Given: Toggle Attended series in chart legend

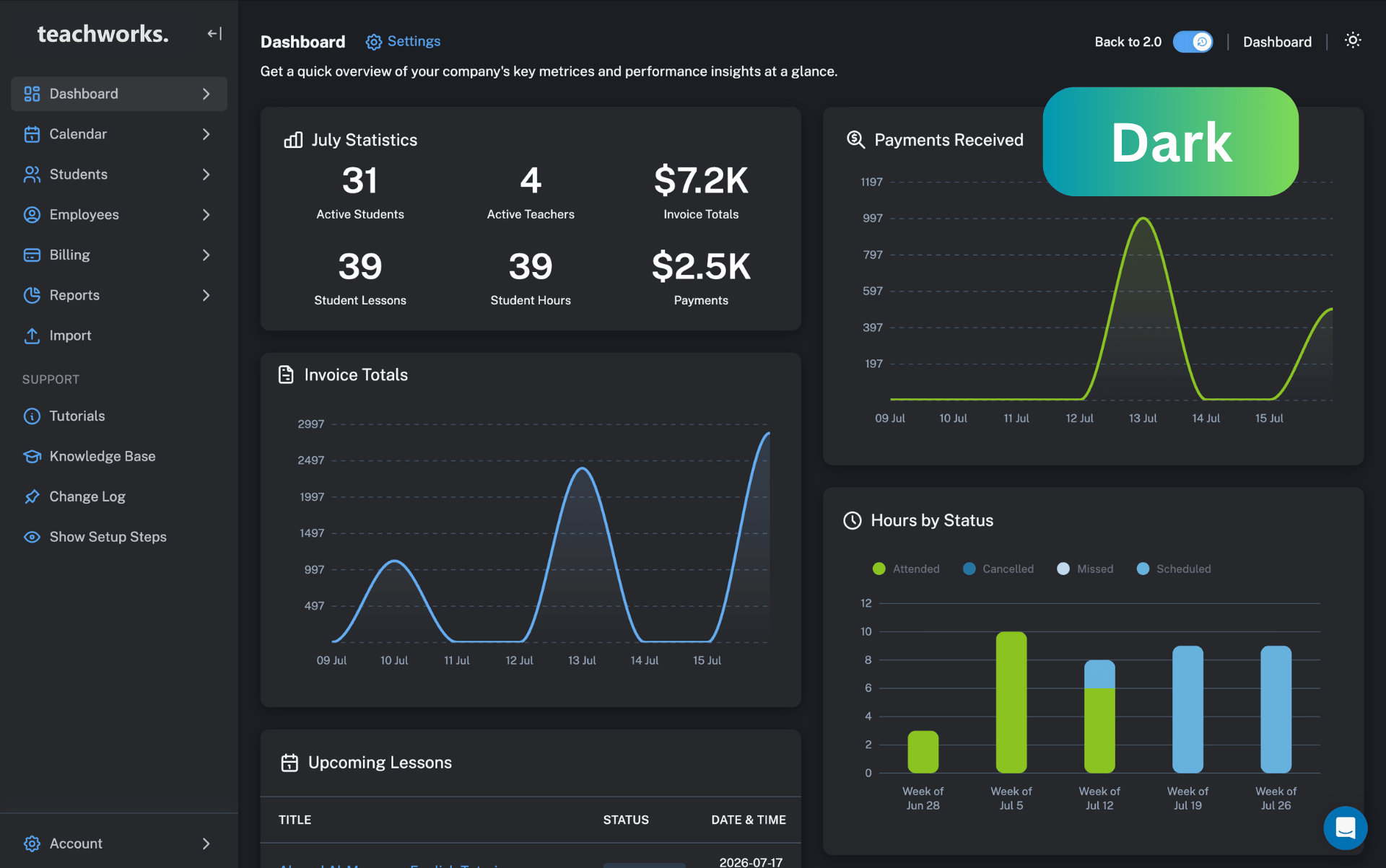Looking at the screenshot, I should click(906, 569).
